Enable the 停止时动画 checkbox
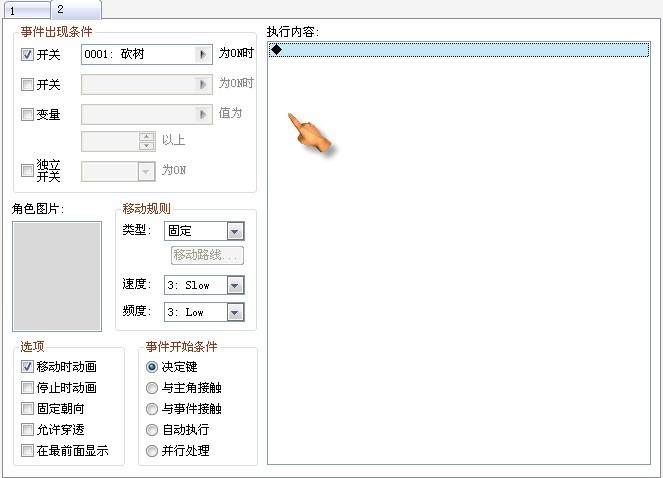The image size is (663, 478). click(x=27, y=387)
